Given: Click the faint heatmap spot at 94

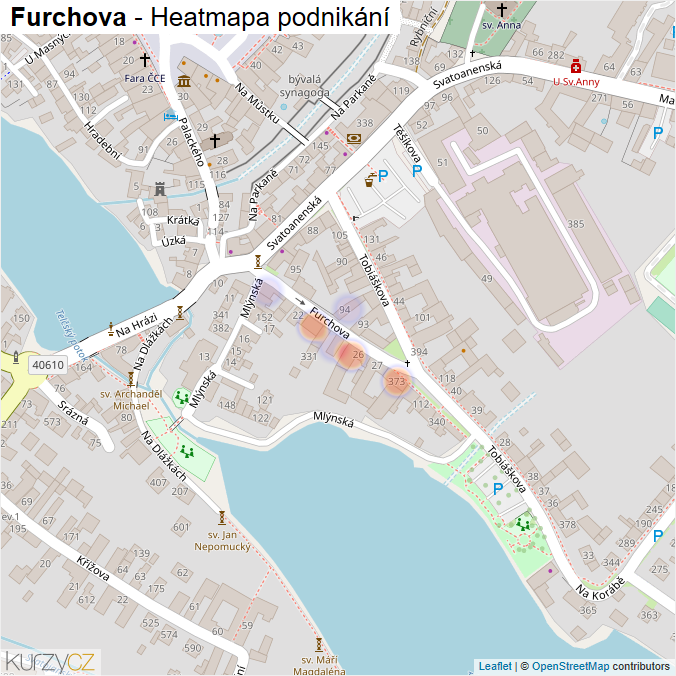Looking at the screenshot, I should click(x=347, y=309).
